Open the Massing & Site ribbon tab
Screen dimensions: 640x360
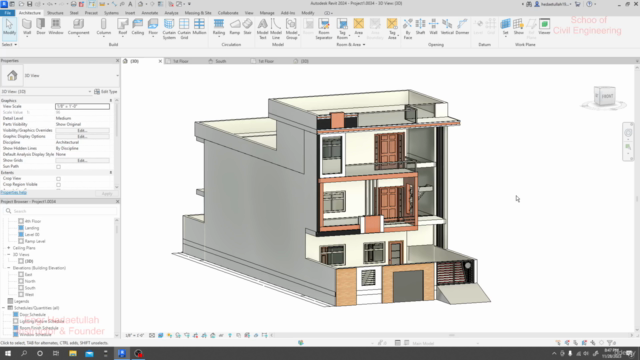(198, 13)
